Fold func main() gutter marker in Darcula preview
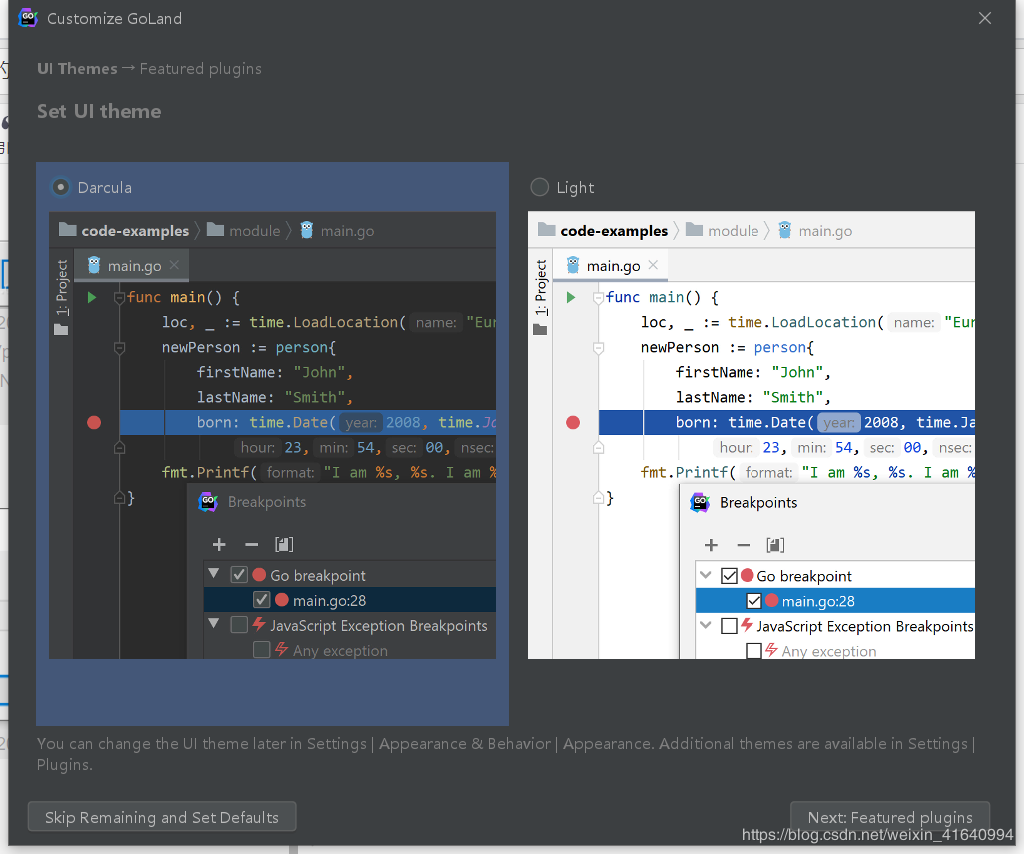1024x854 pixels. click(120, 298)
